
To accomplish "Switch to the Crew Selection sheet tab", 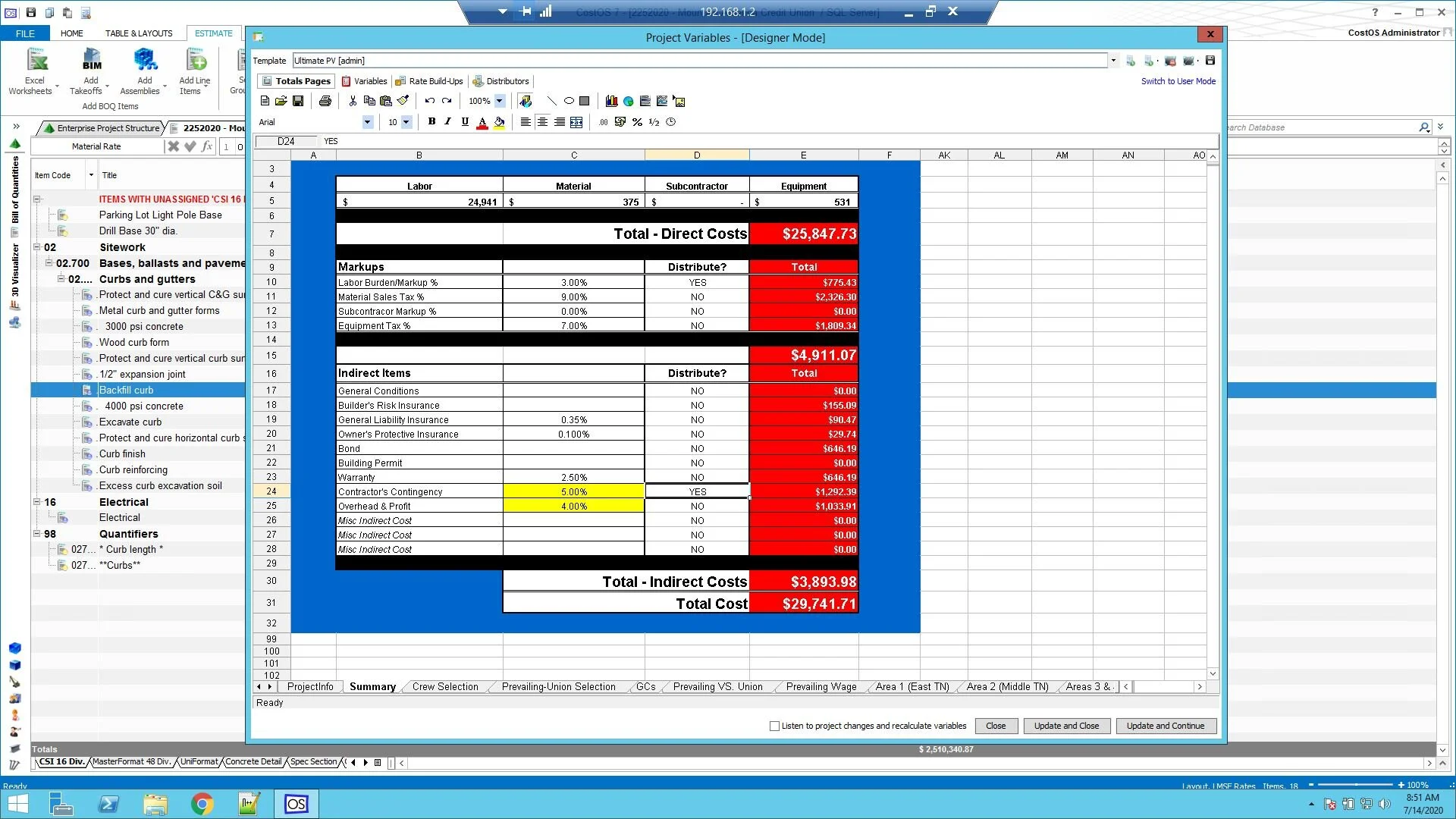I will click(445, 687).
